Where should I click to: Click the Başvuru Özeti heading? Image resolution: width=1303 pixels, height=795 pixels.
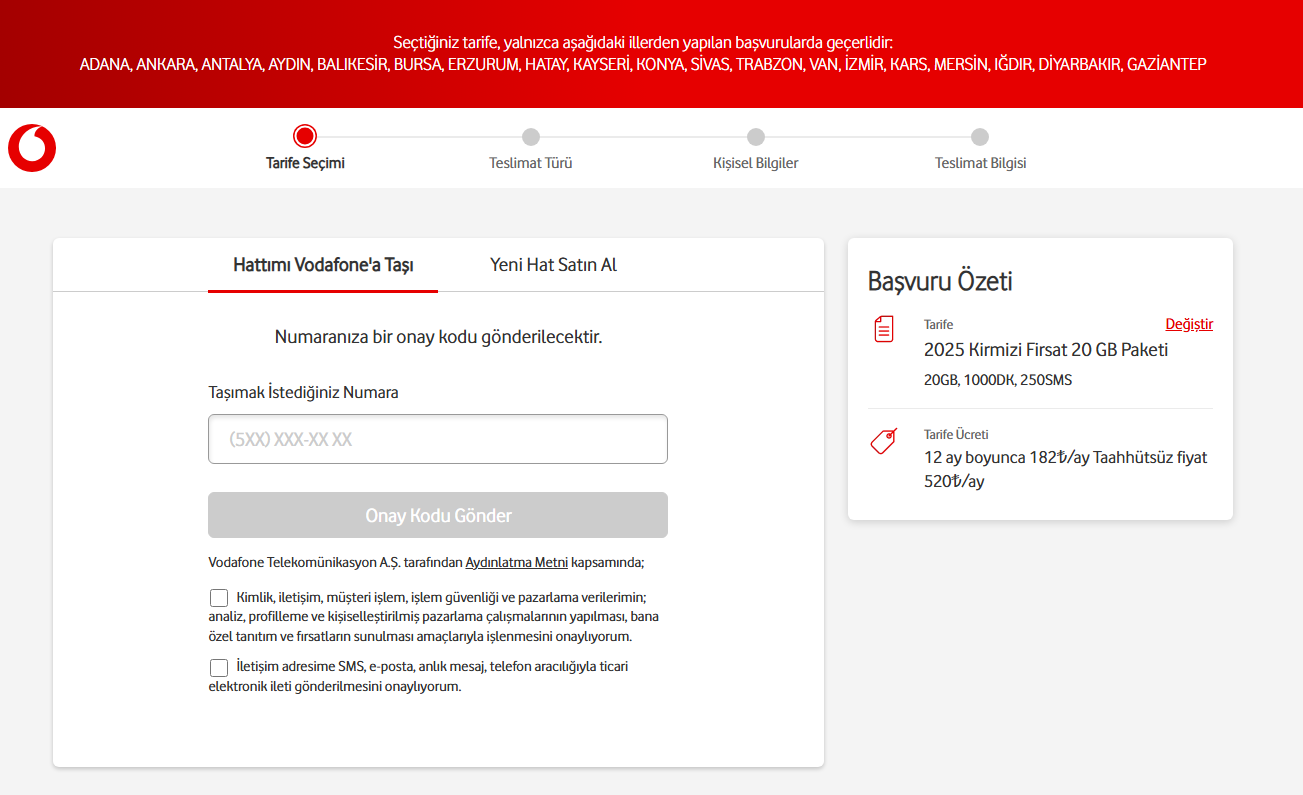coord(940,281)
